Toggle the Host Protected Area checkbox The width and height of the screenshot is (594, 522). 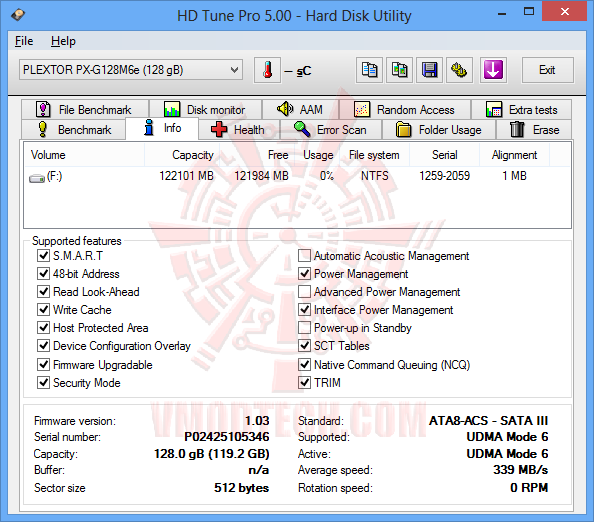coord(43,327)
